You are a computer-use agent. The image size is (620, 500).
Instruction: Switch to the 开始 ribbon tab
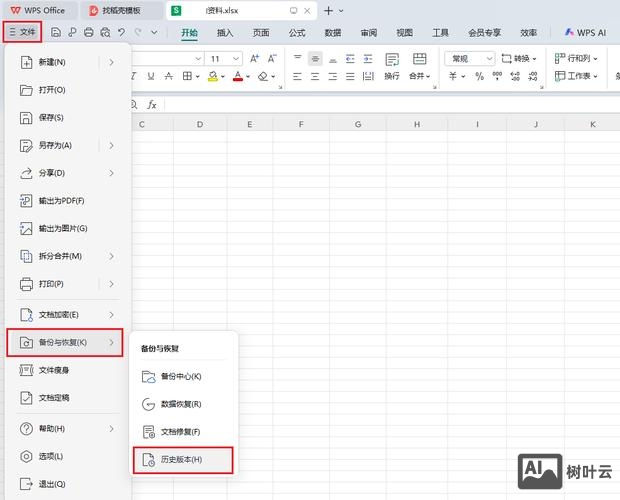(189, 33)
